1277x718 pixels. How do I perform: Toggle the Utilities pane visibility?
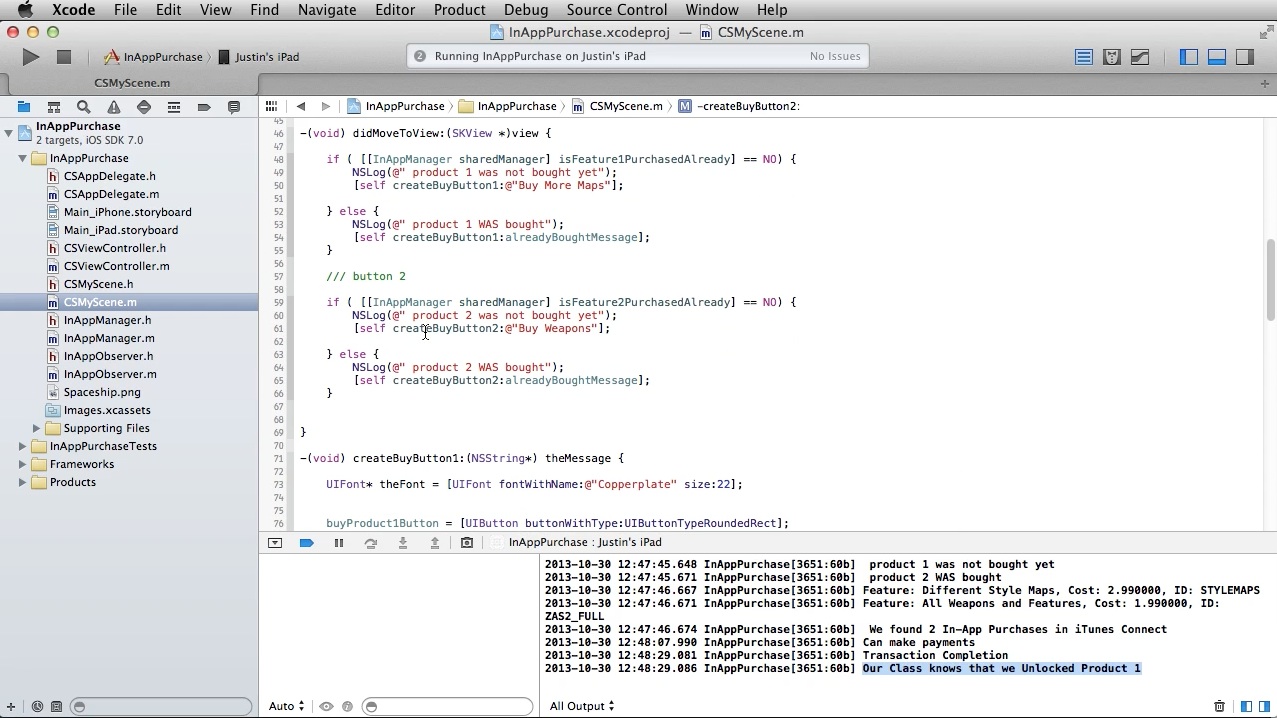click(1245, 57)
